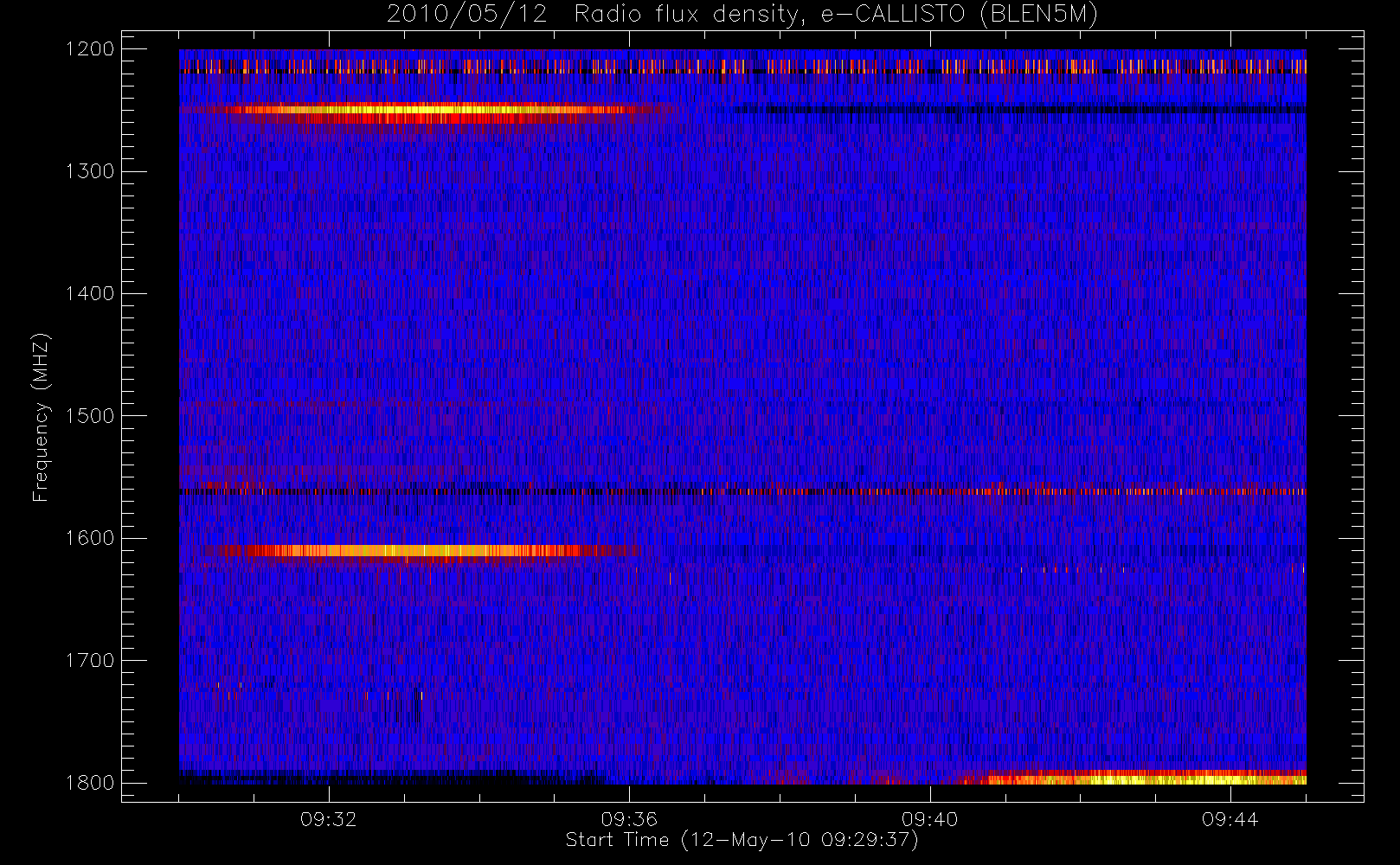Click the Start Time x-axis label
1400x865 pixels.
[742, 840]
